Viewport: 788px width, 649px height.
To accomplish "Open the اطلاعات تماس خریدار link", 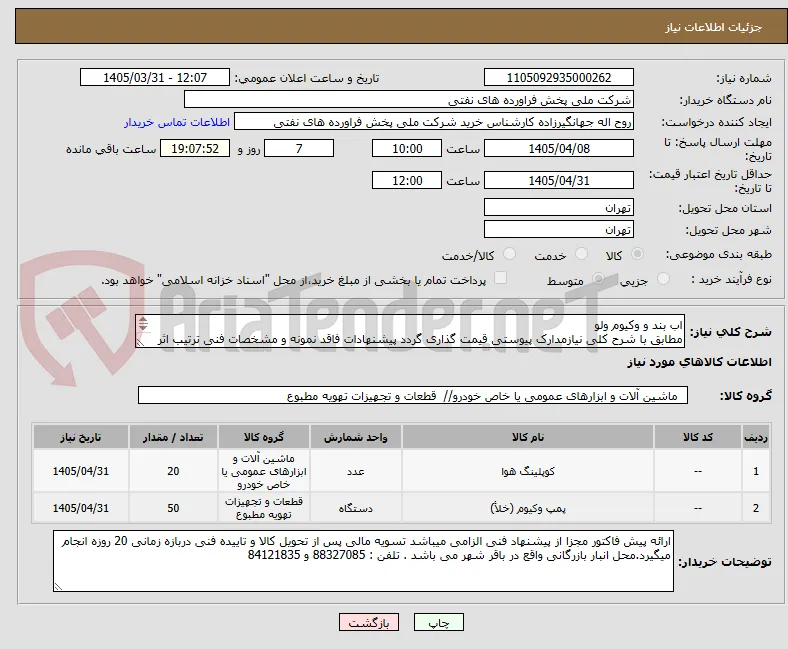I will pos(177,123).
